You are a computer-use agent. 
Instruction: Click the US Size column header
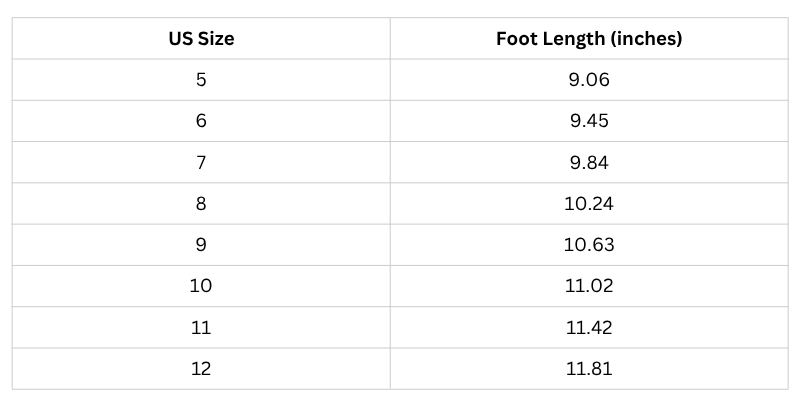tap(201, 38)
